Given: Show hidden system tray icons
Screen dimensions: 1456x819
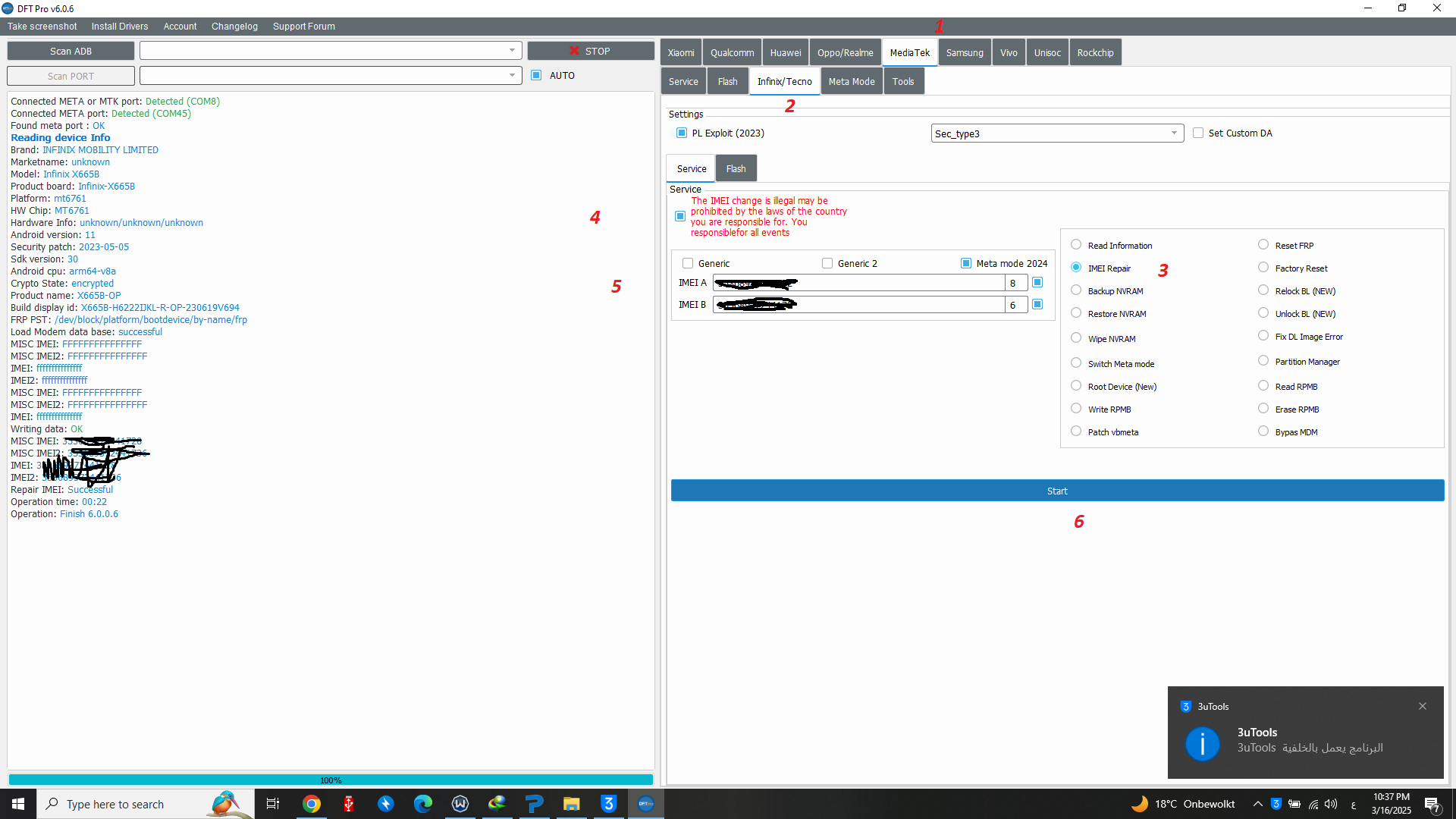Looking at the screenshot, I should tap(1258, 804).
